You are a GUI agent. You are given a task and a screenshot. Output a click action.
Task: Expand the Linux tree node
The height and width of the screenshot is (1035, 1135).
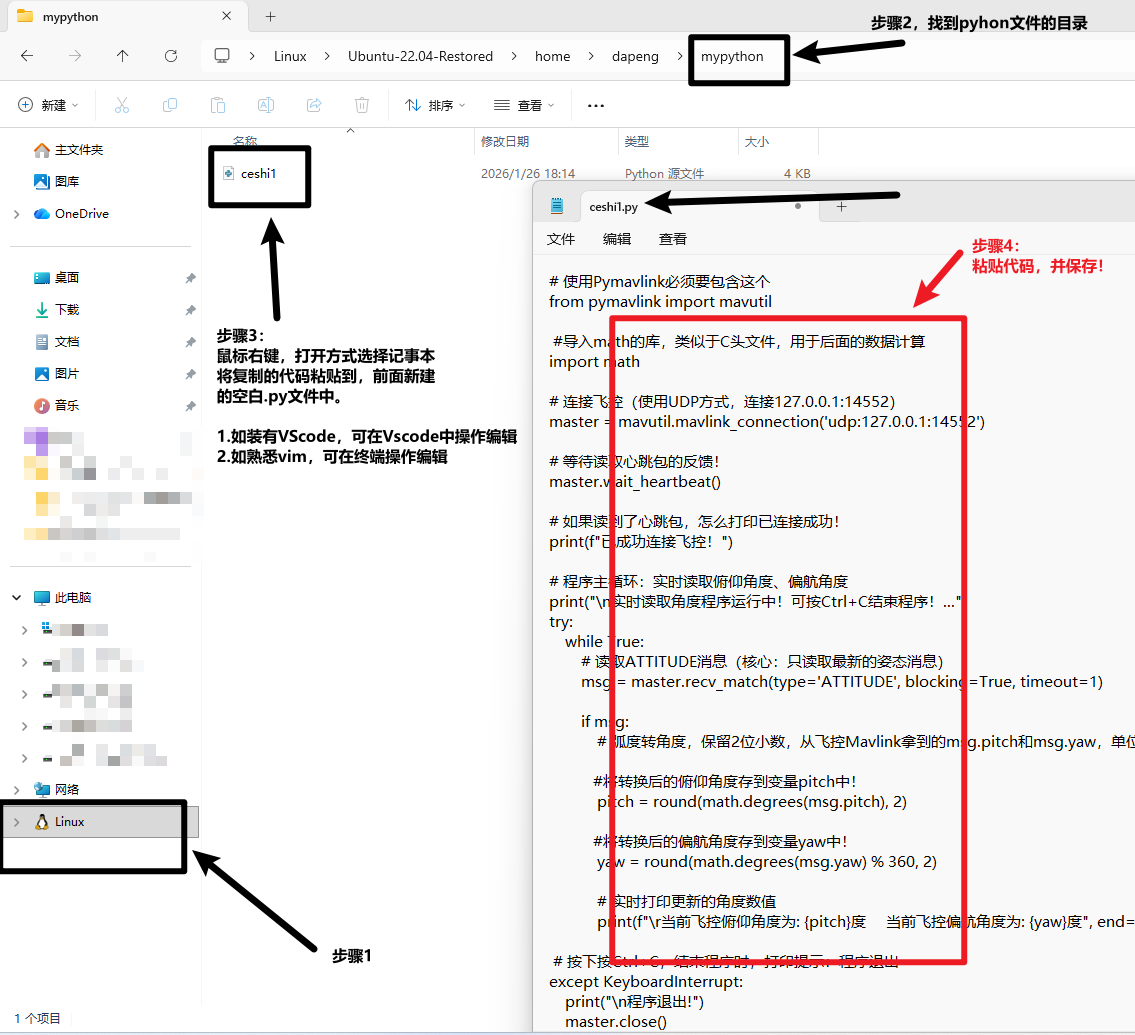coord(16,822)
